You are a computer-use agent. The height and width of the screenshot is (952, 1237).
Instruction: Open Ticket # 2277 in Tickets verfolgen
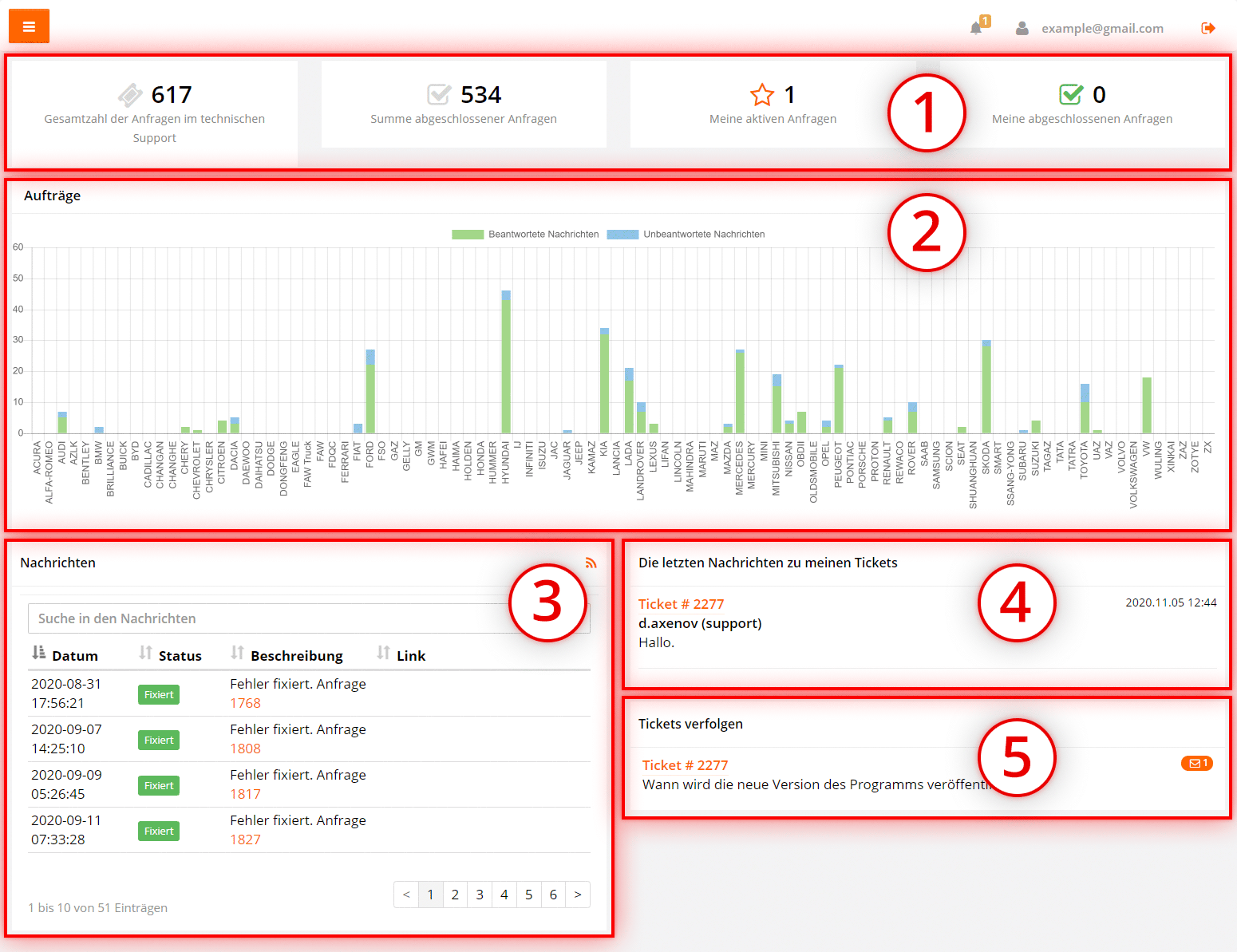[x=685, y=765]
